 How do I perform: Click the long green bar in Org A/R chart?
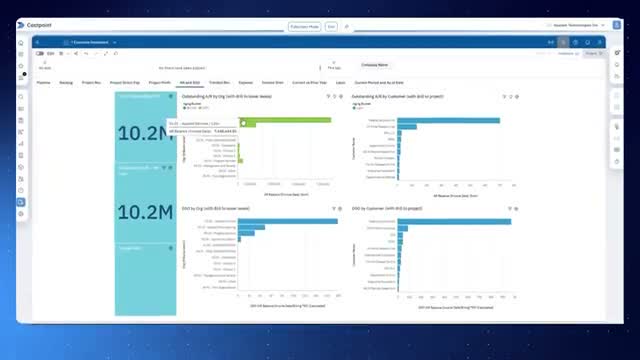click(x=285, y=120)
